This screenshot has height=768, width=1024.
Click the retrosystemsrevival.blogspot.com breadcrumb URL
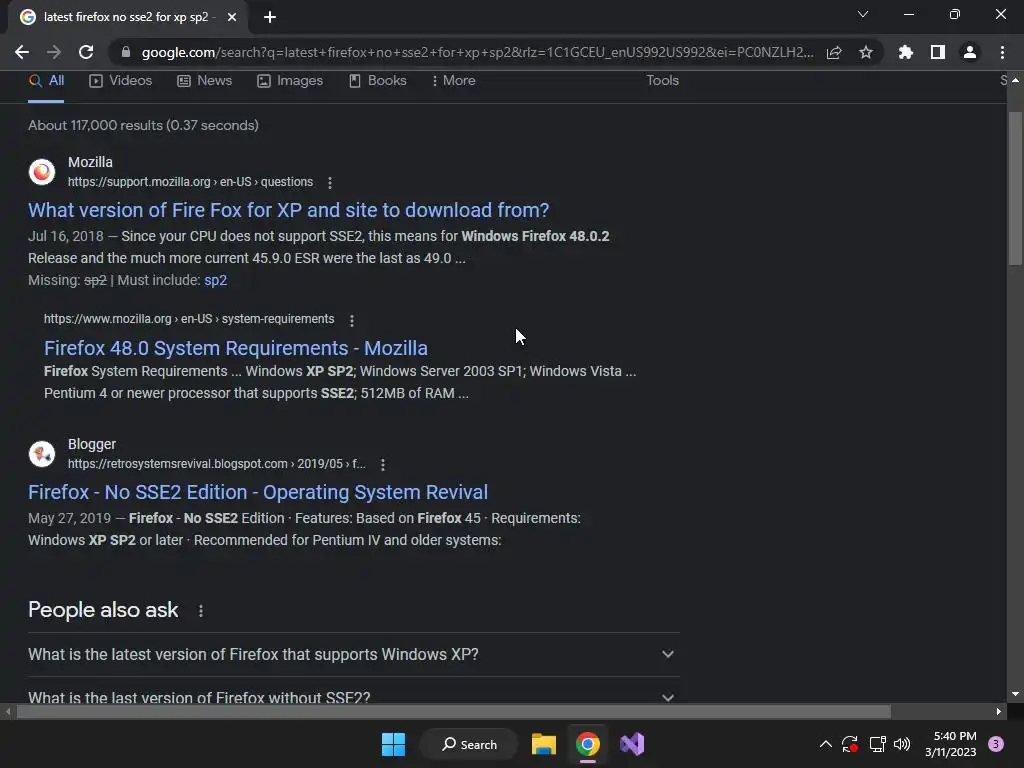coord(216,464)
